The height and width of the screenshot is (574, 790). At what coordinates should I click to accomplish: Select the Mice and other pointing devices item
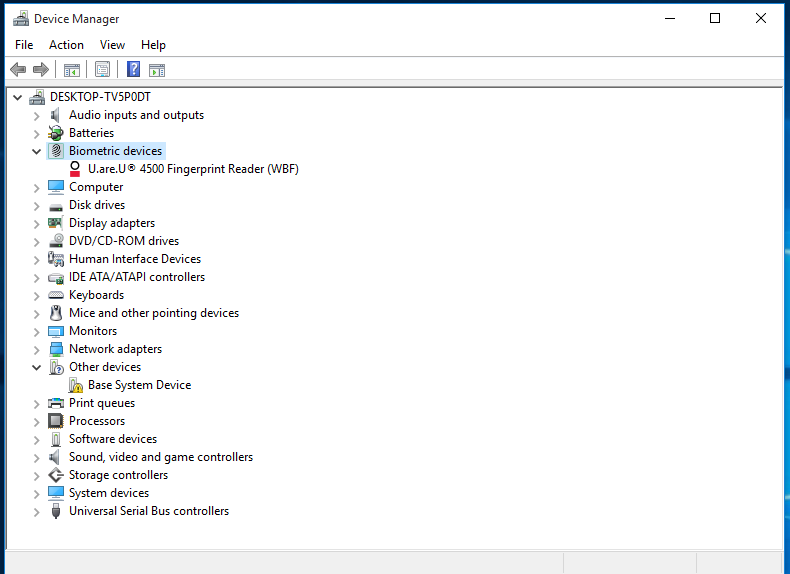pos(153,313)
